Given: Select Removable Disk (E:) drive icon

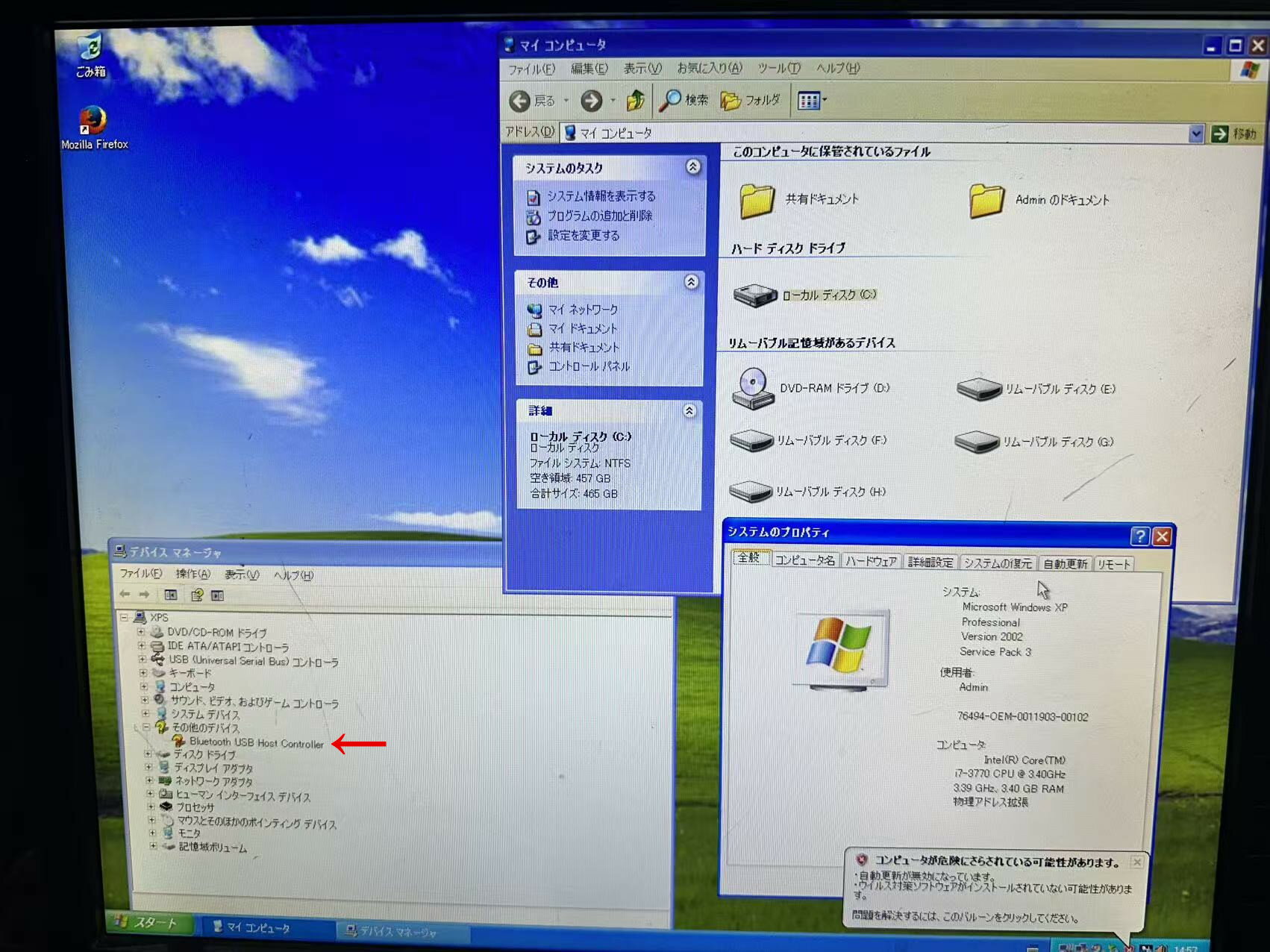Looking at the screenshot, I should click(978, 389).
